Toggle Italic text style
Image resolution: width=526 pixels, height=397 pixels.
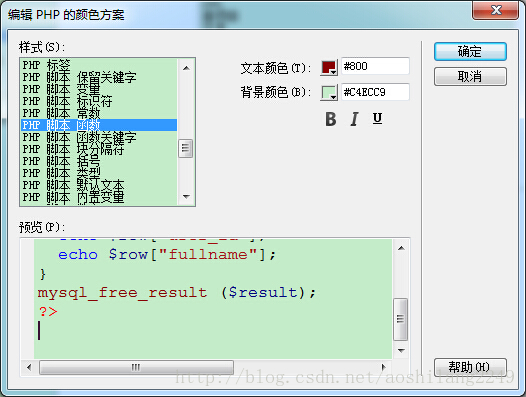[x=354, y=119]
